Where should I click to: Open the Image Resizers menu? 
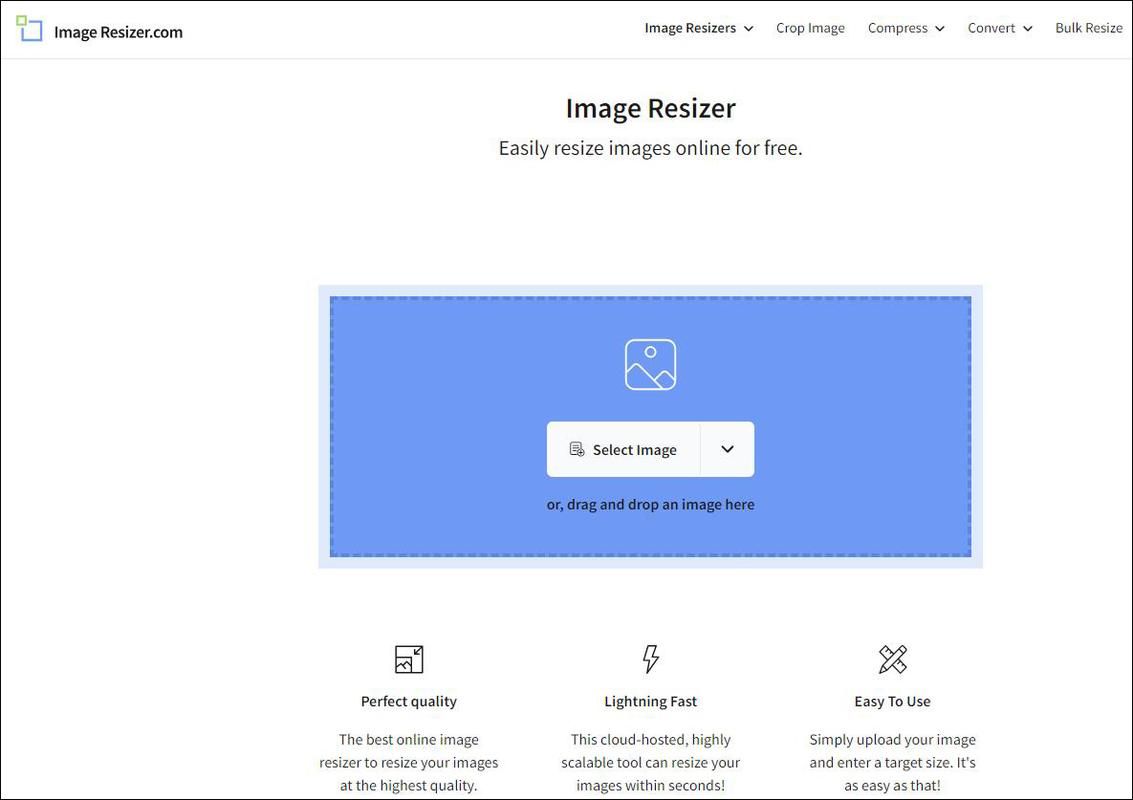tap(698, 28)
